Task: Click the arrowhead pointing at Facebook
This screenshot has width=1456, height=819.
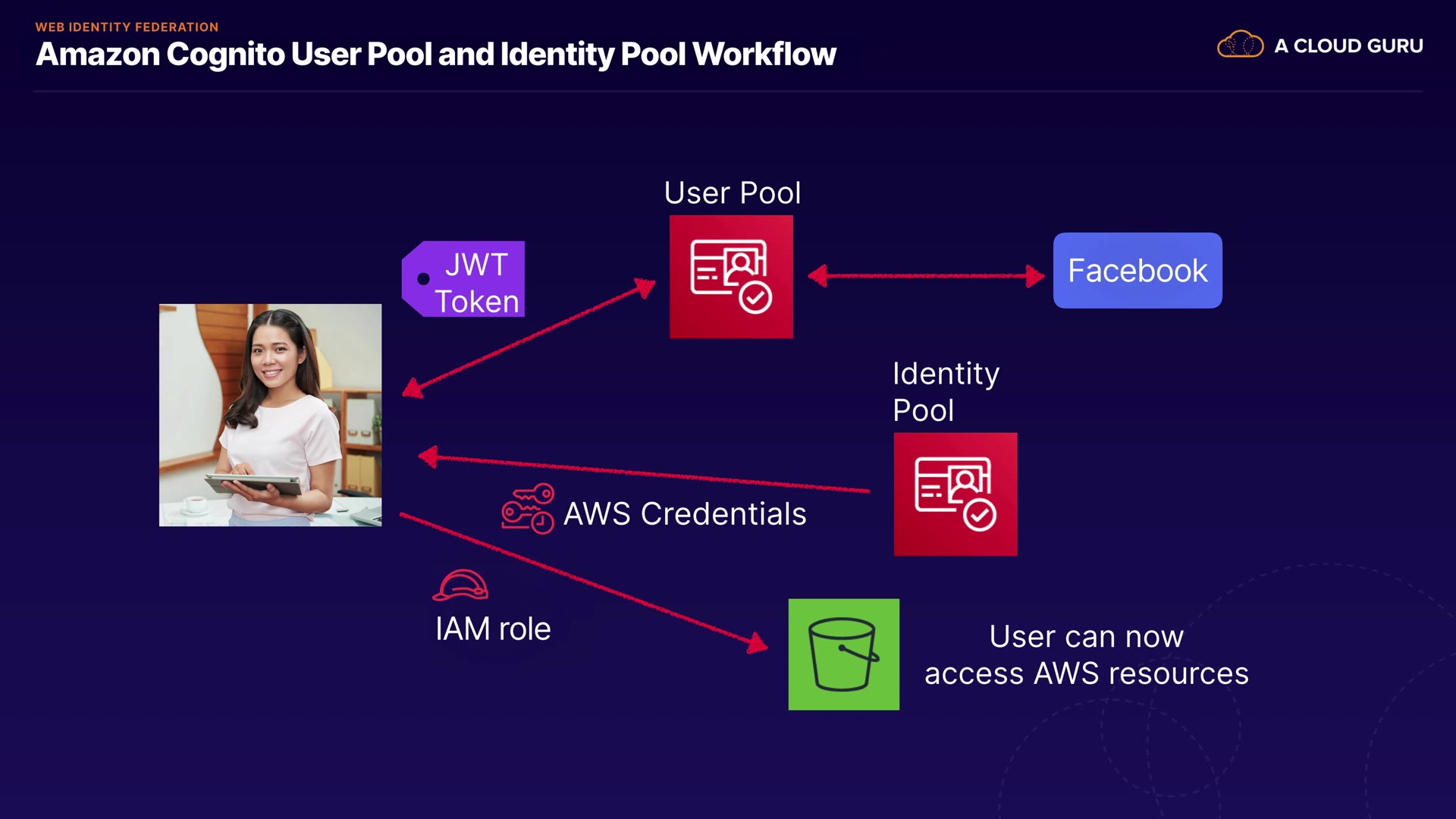Action: coord(1034,276)
